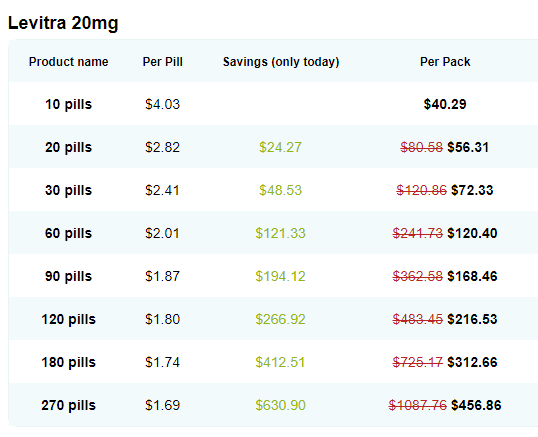The image size is (538, 437).
Task: Click the Levitra 20mg heading
Action: (x=63, y=23)
